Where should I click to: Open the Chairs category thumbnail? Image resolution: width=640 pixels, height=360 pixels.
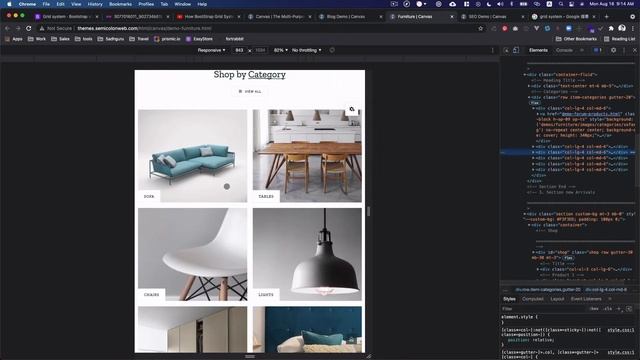pyautogui.click(x=192, y=254)
